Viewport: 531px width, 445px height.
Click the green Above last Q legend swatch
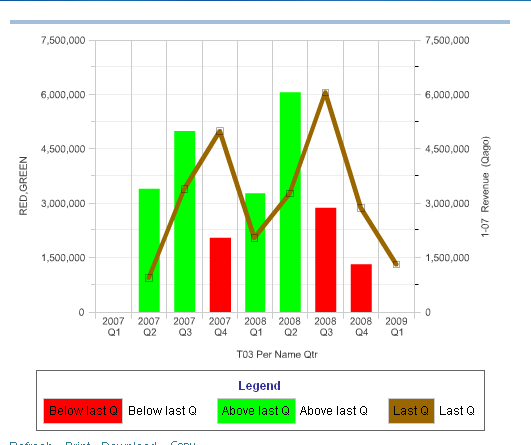(x=256, y=411)
